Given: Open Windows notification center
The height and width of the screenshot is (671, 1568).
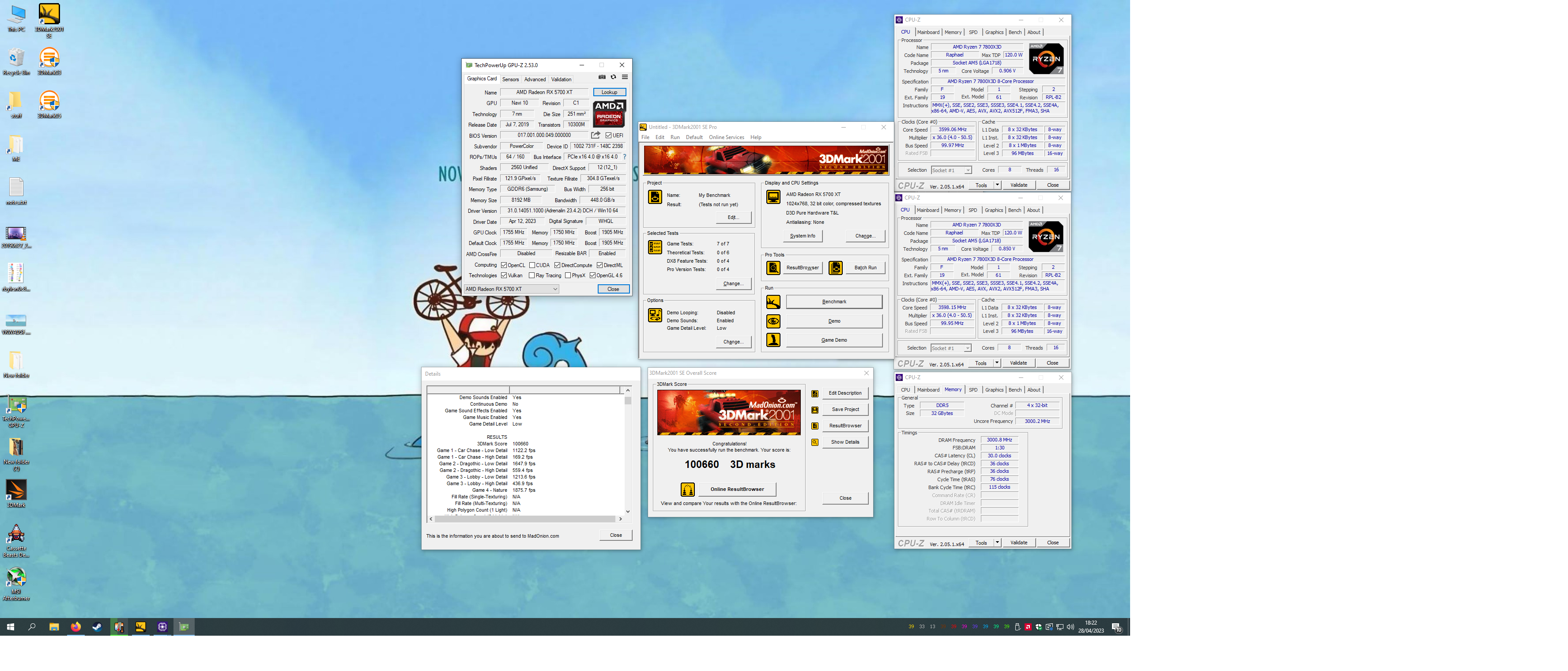Looking at the screenshot, I should coord(1117,627).
